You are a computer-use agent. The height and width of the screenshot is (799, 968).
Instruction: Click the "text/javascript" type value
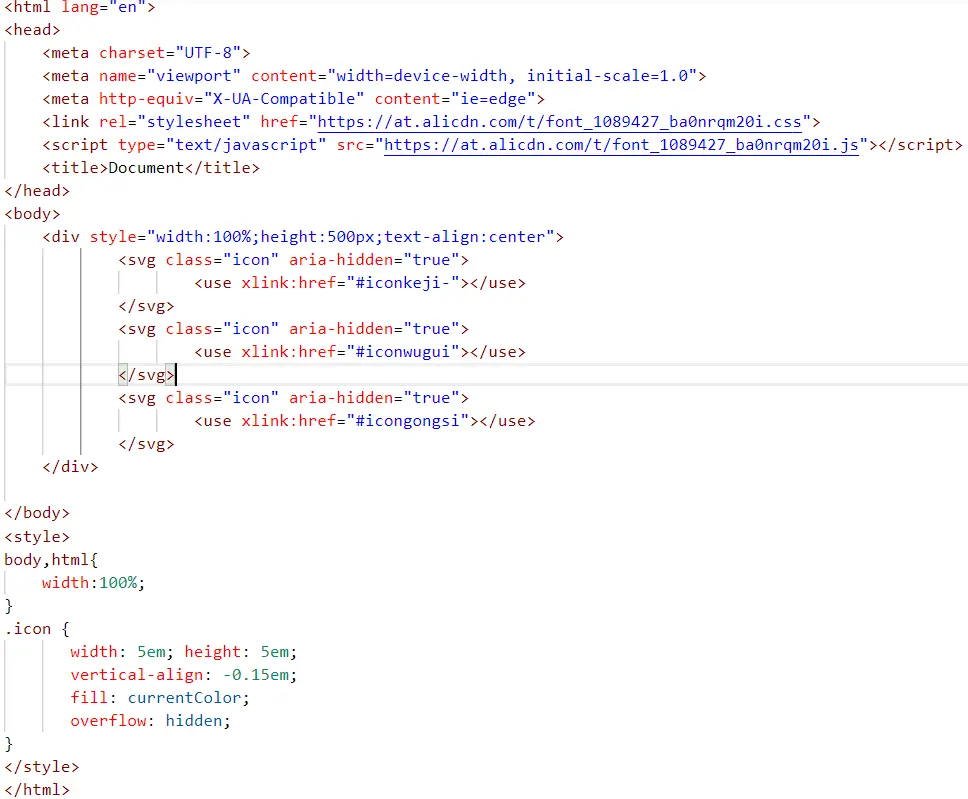pyautogui.click(x=246, y=144)
